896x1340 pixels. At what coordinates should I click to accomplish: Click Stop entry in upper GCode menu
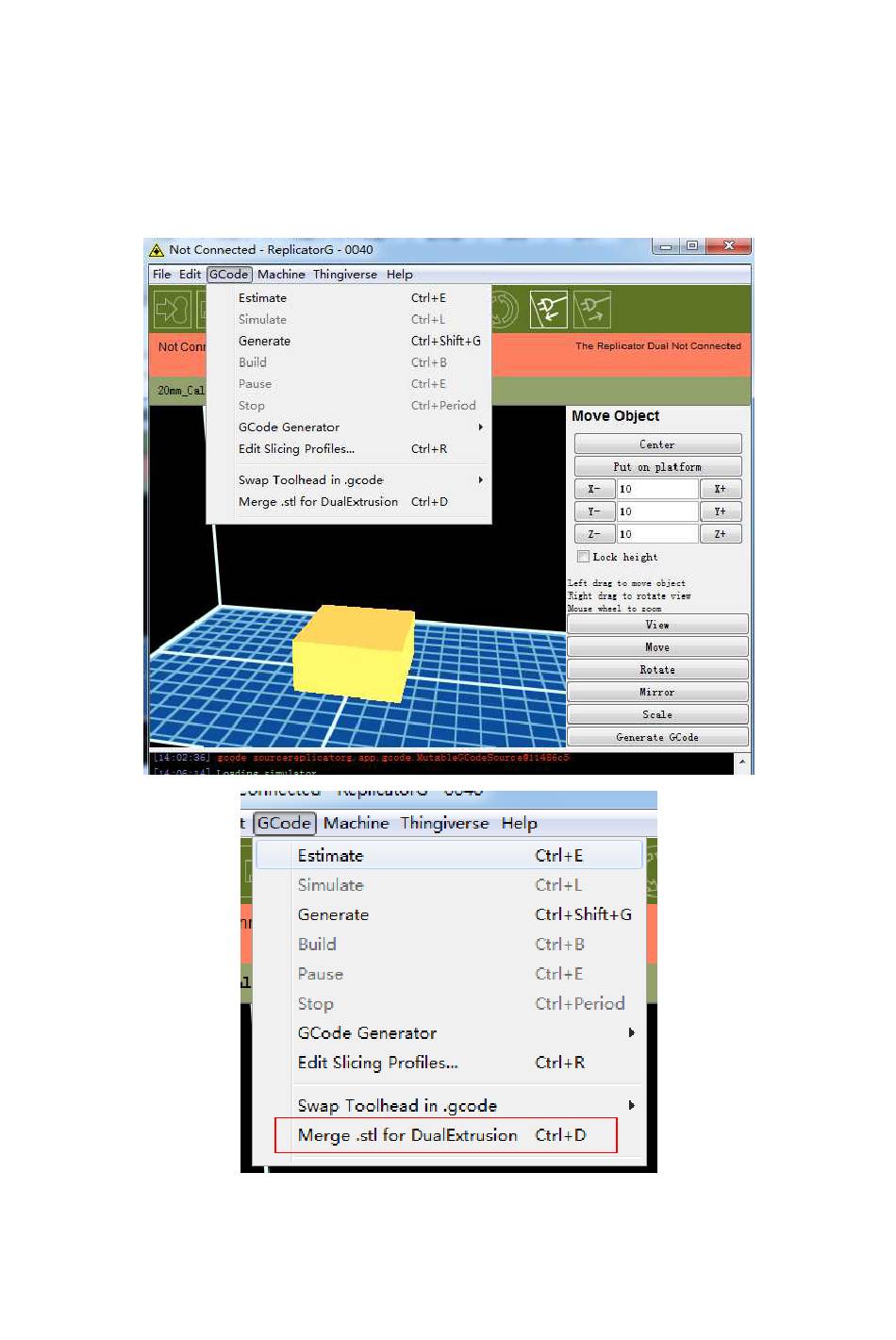[x=349, y=406]
